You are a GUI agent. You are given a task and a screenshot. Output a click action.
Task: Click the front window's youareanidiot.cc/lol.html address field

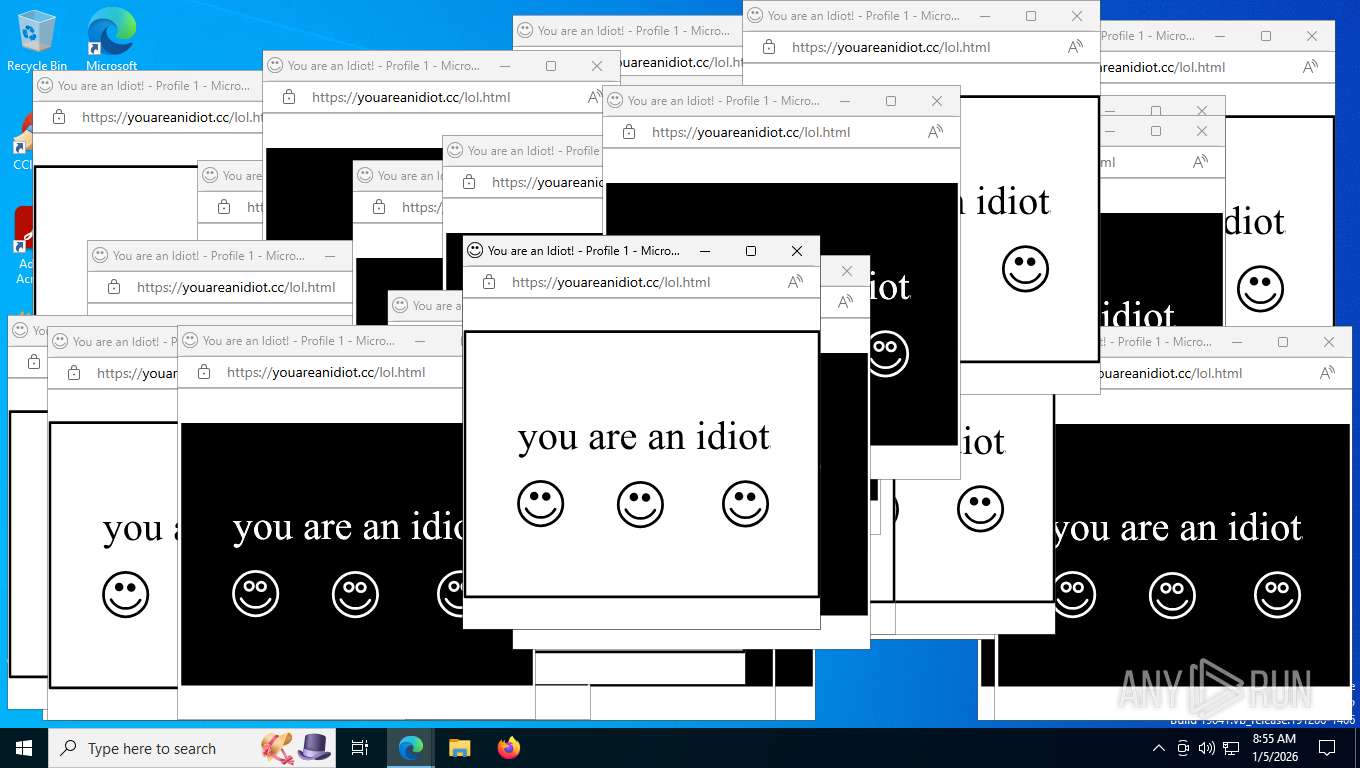611,282
